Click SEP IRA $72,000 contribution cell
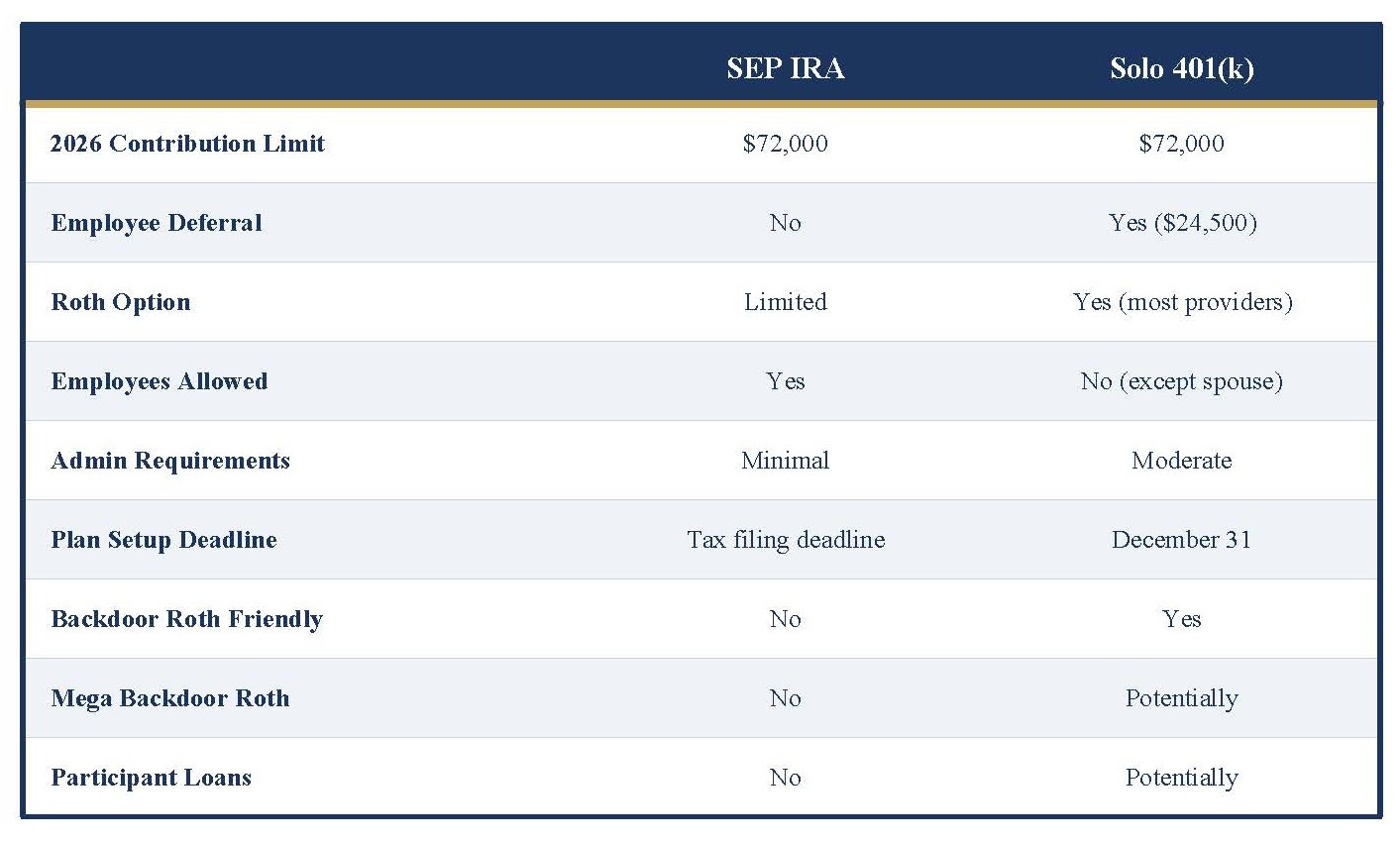The image size is (1400, 841). pyautogui.click(x=785, y=144)
